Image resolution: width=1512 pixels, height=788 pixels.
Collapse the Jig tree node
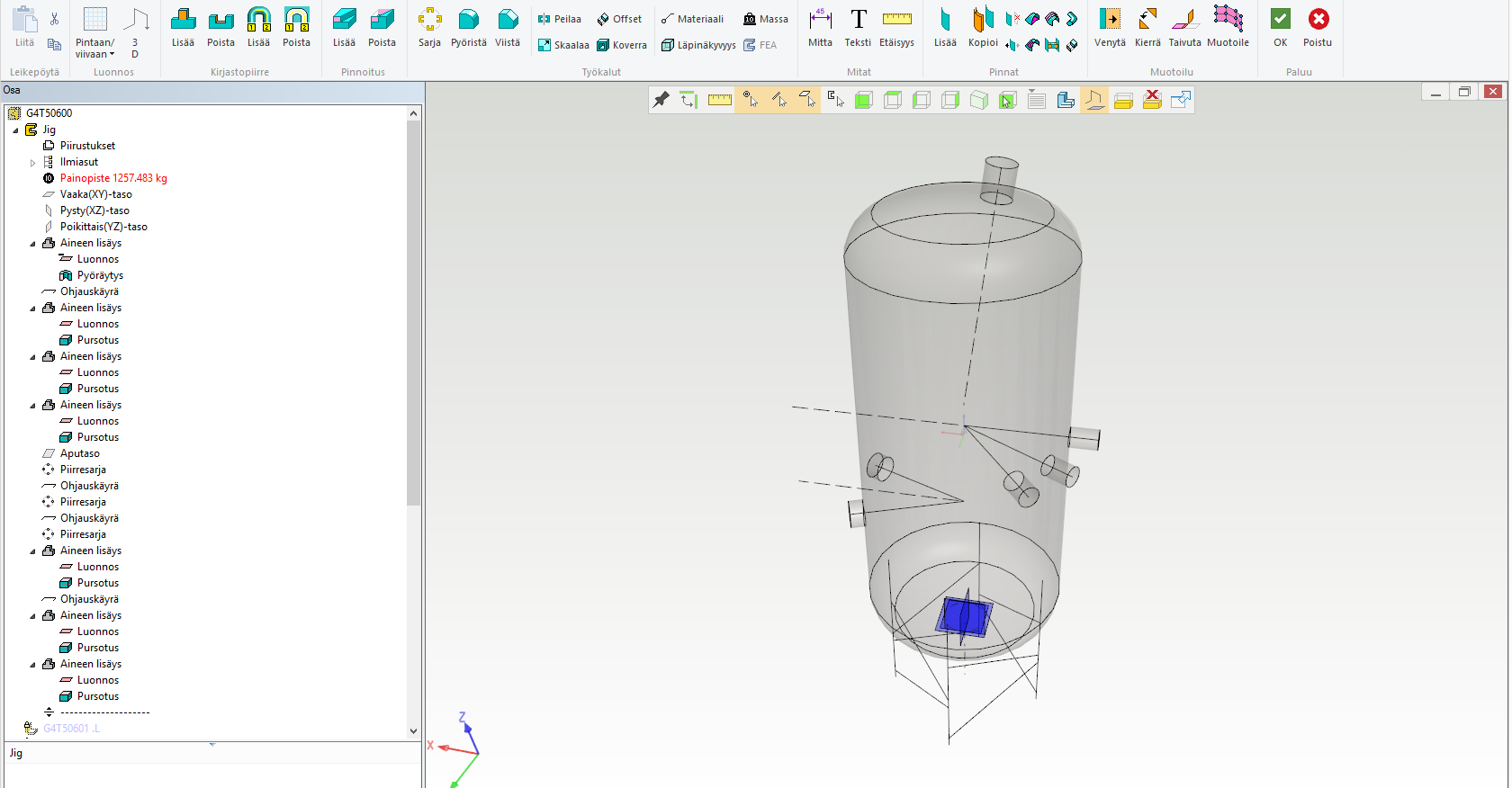click(x=15, y=130)
